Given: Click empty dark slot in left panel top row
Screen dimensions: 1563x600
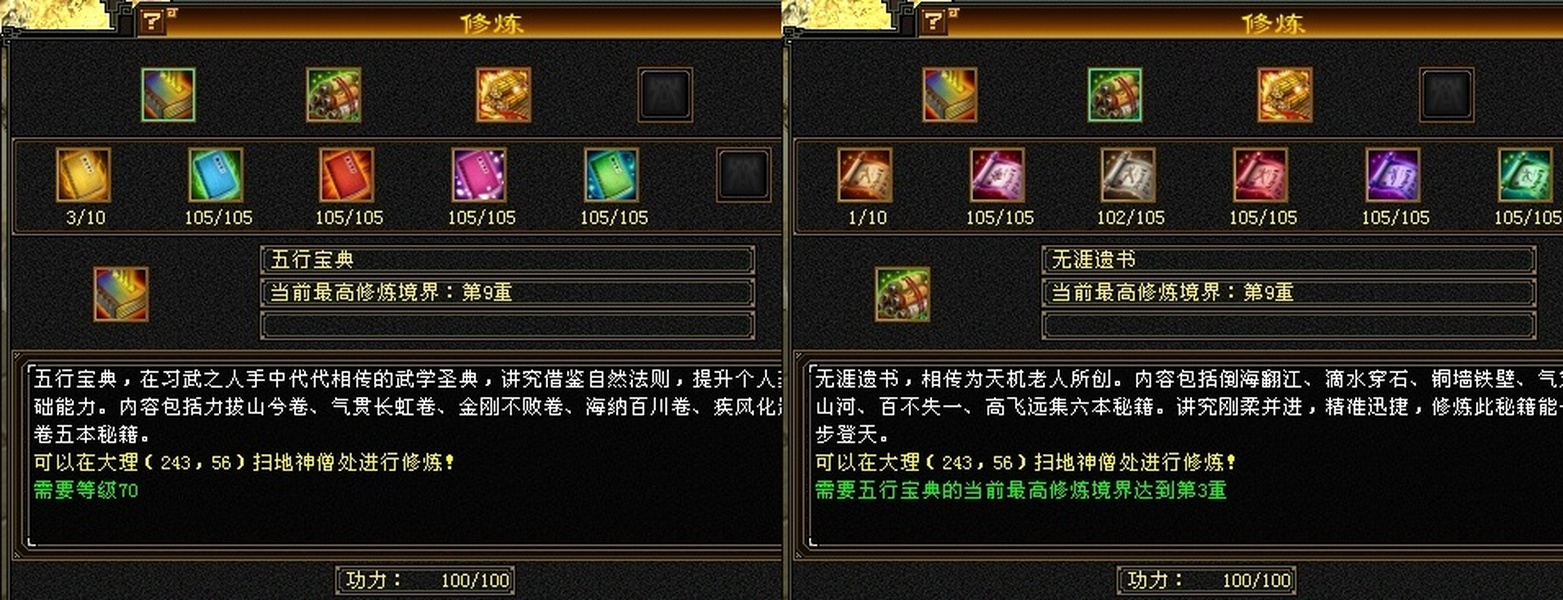Looking at the screenshot, I should [x=665, y=95].
